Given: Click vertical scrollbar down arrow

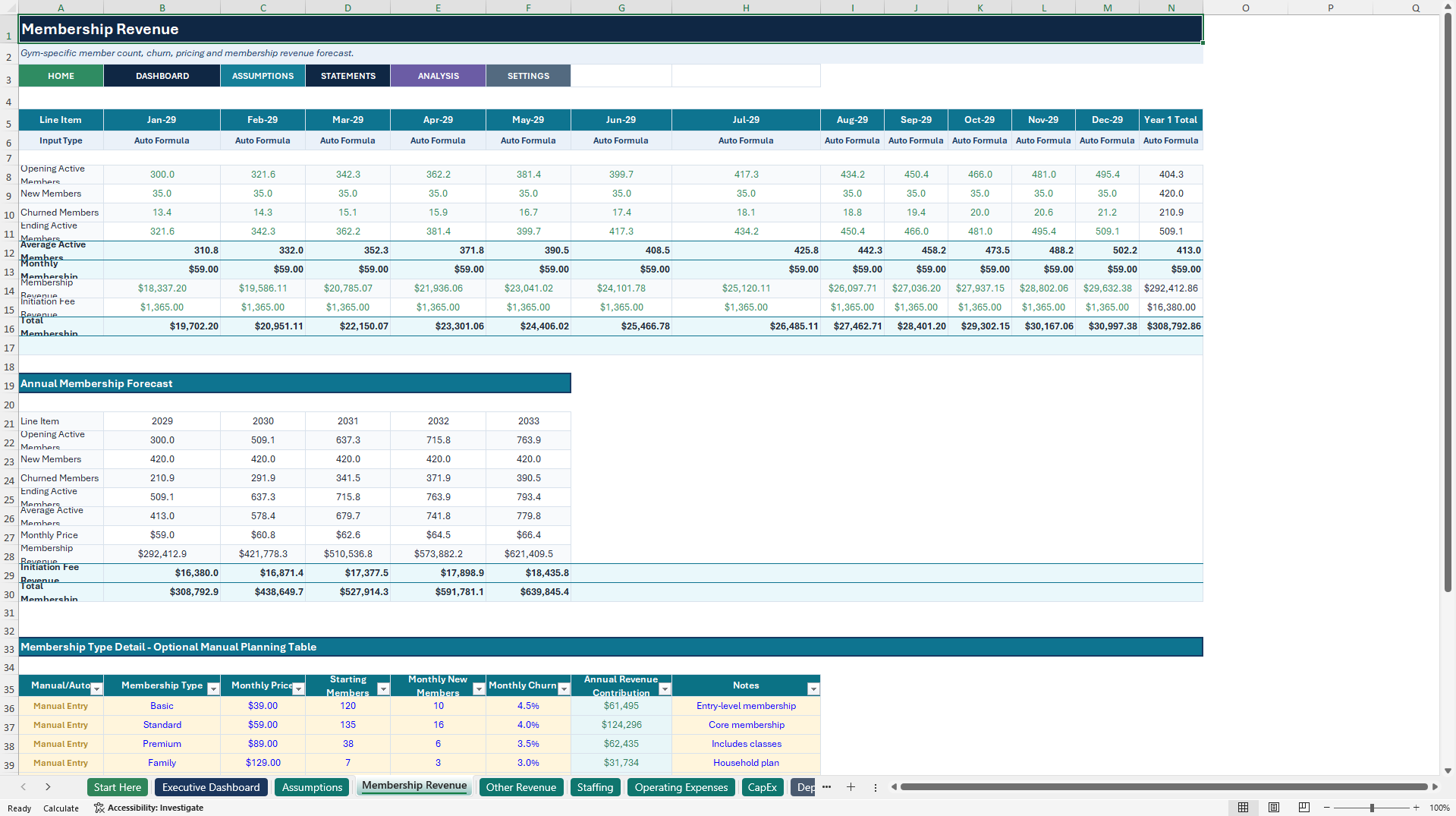Looking at the screenshot, I should pyautogui.click(x=1448, y=770).
